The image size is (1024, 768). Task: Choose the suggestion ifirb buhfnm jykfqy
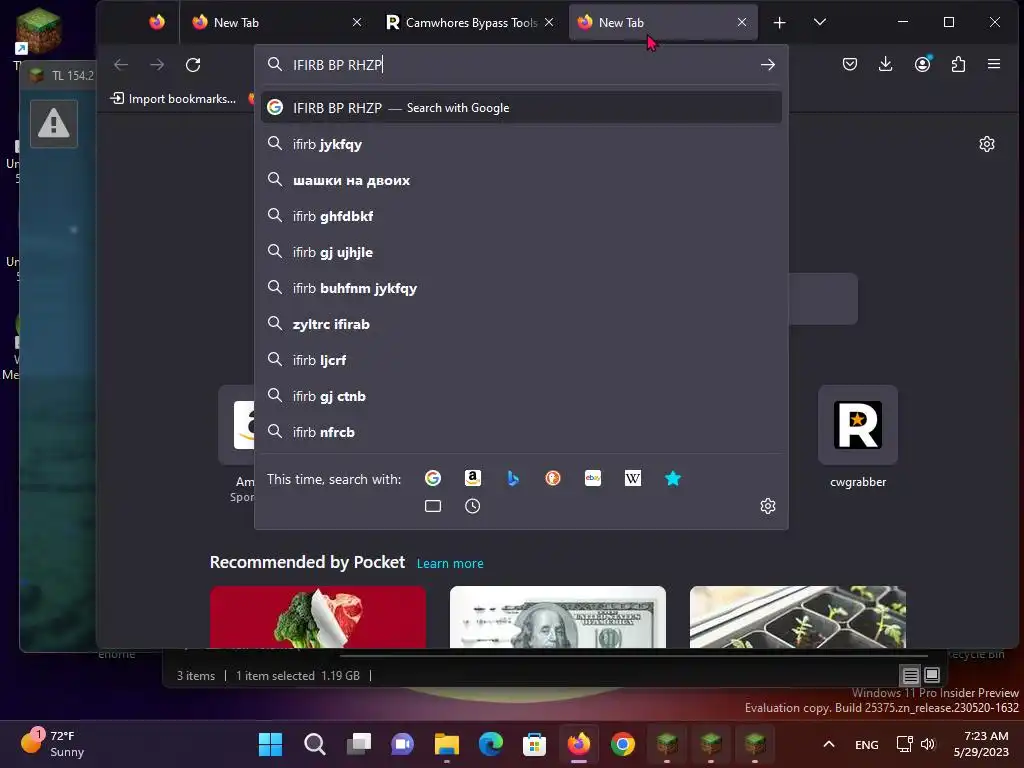point(521,288)
